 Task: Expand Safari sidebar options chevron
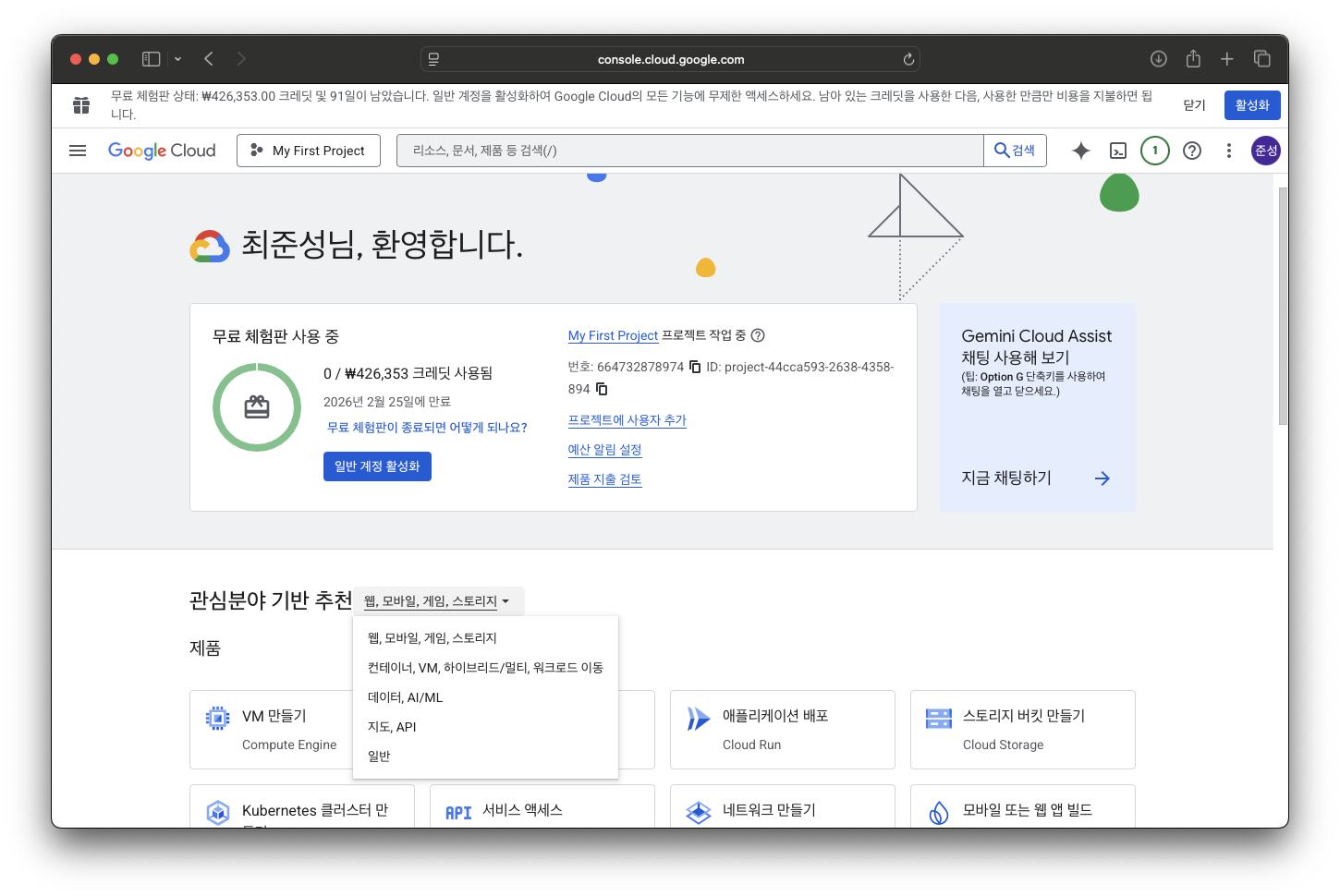(177, 59)
